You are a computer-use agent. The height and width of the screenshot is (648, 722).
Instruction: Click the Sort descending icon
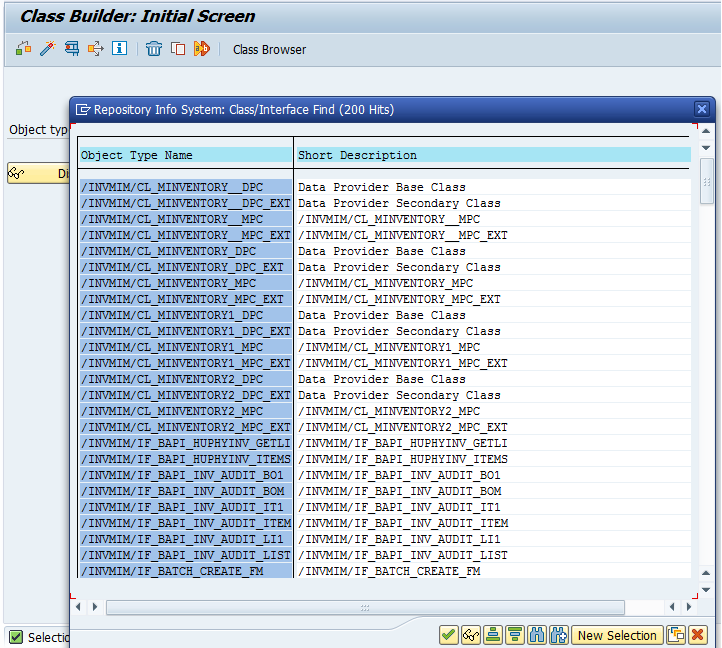click(x=514, y=635)
